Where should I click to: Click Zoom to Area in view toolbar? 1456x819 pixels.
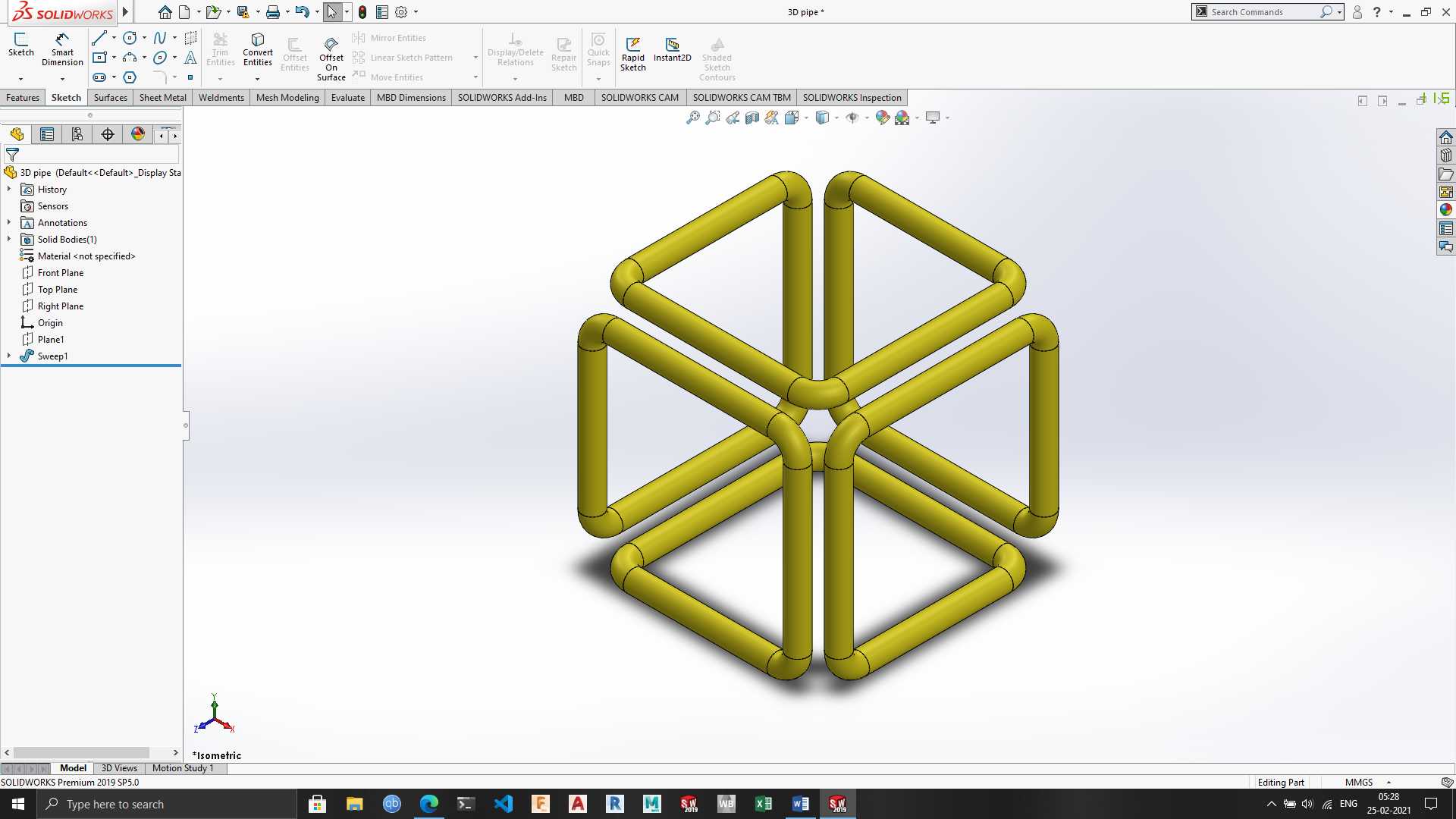pyautogui.click(x=712, y=118)
